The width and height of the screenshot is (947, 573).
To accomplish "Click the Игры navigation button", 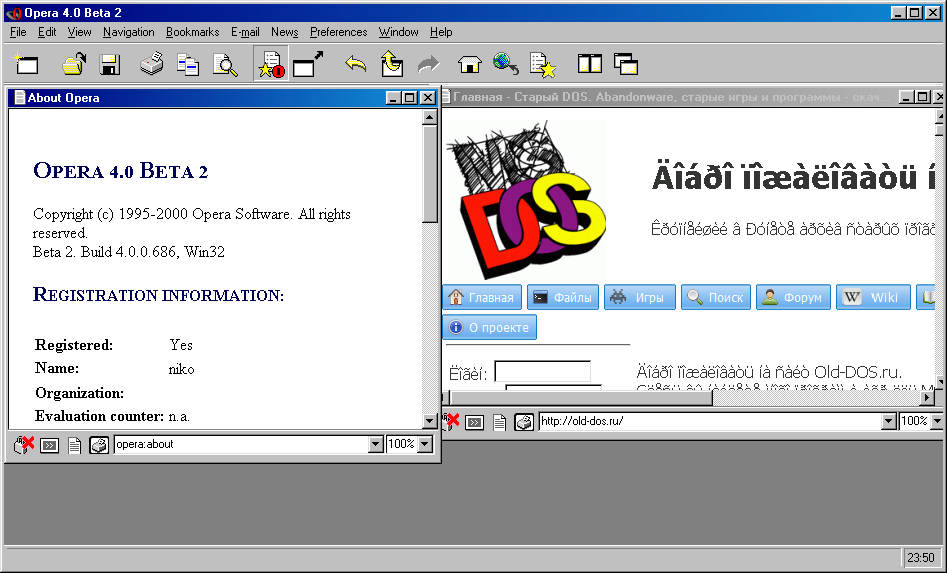I will coord(640,297).
